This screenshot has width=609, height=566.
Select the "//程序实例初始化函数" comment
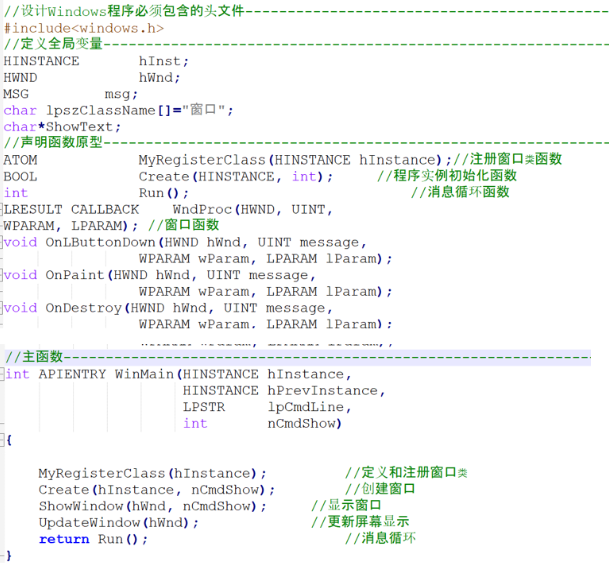pos(447,176)
